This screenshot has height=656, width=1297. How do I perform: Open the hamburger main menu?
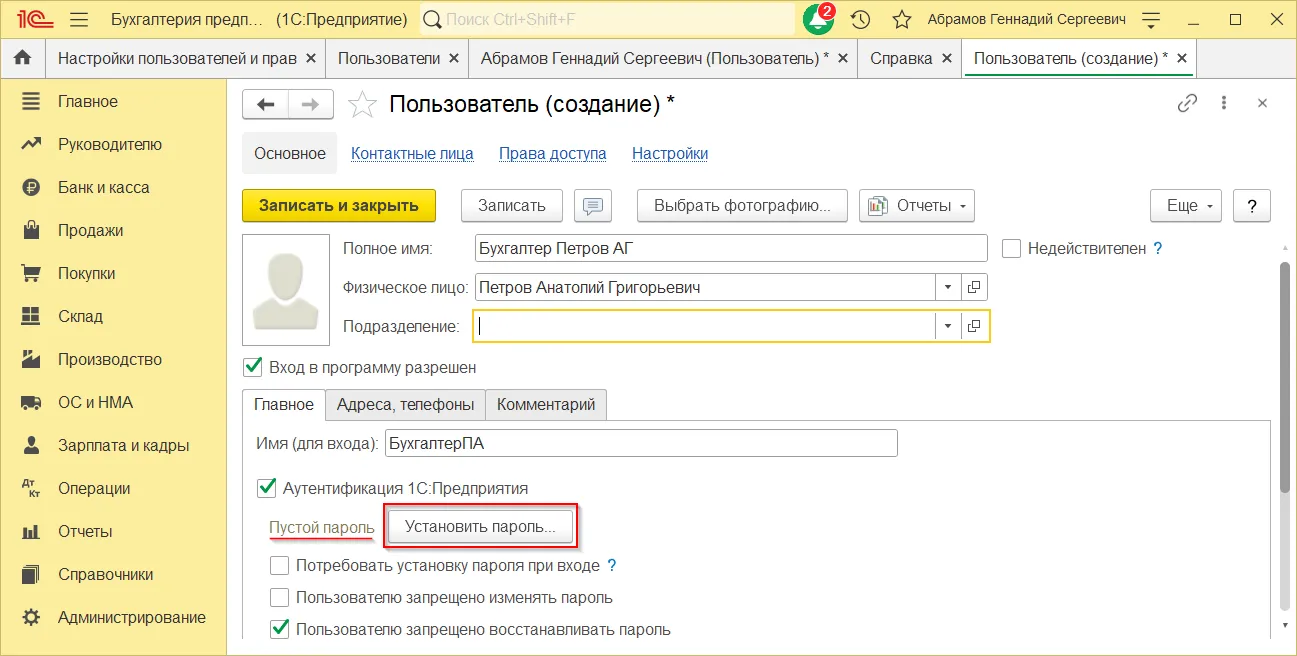(80, 19)
